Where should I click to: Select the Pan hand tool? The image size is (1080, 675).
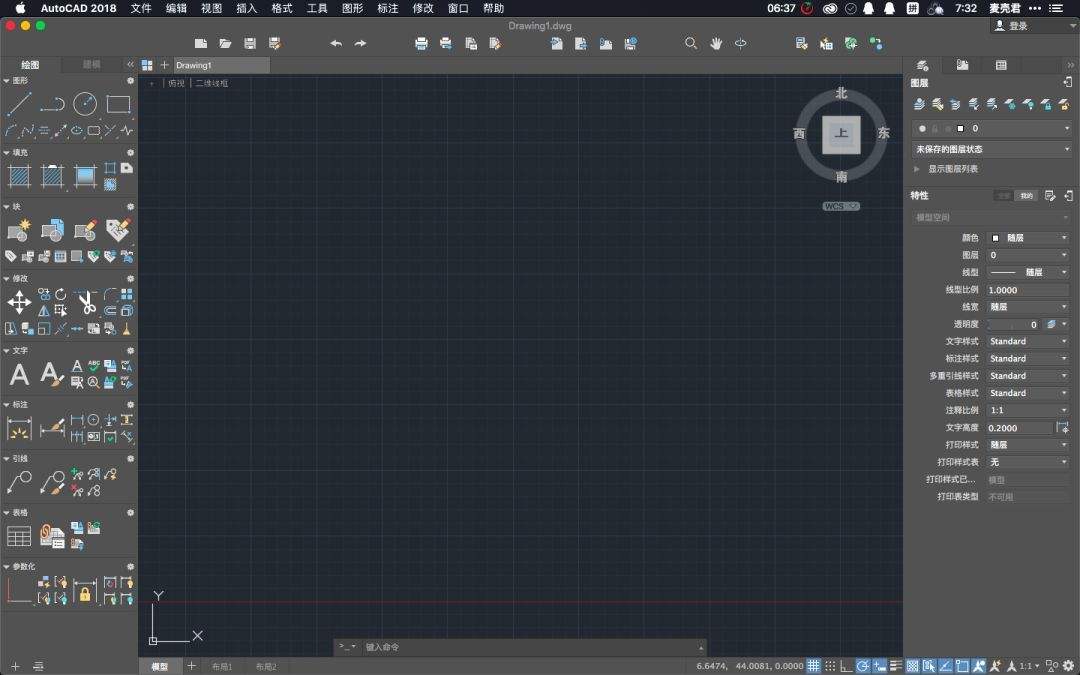point(716,43)
